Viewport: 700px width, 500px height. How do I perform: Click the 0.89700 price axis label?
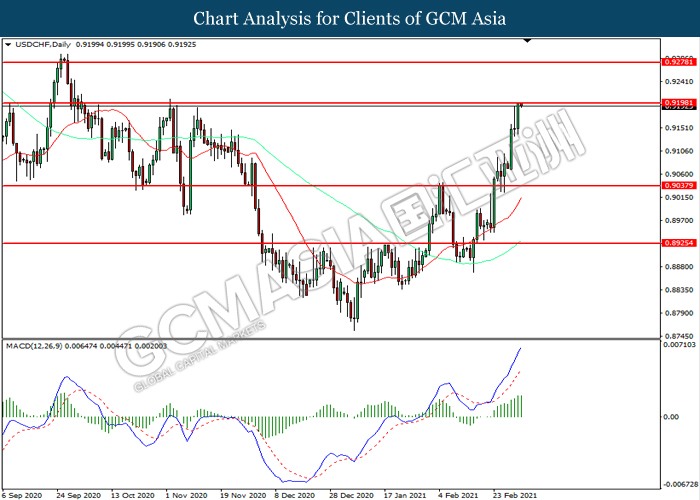click(679, 221)
